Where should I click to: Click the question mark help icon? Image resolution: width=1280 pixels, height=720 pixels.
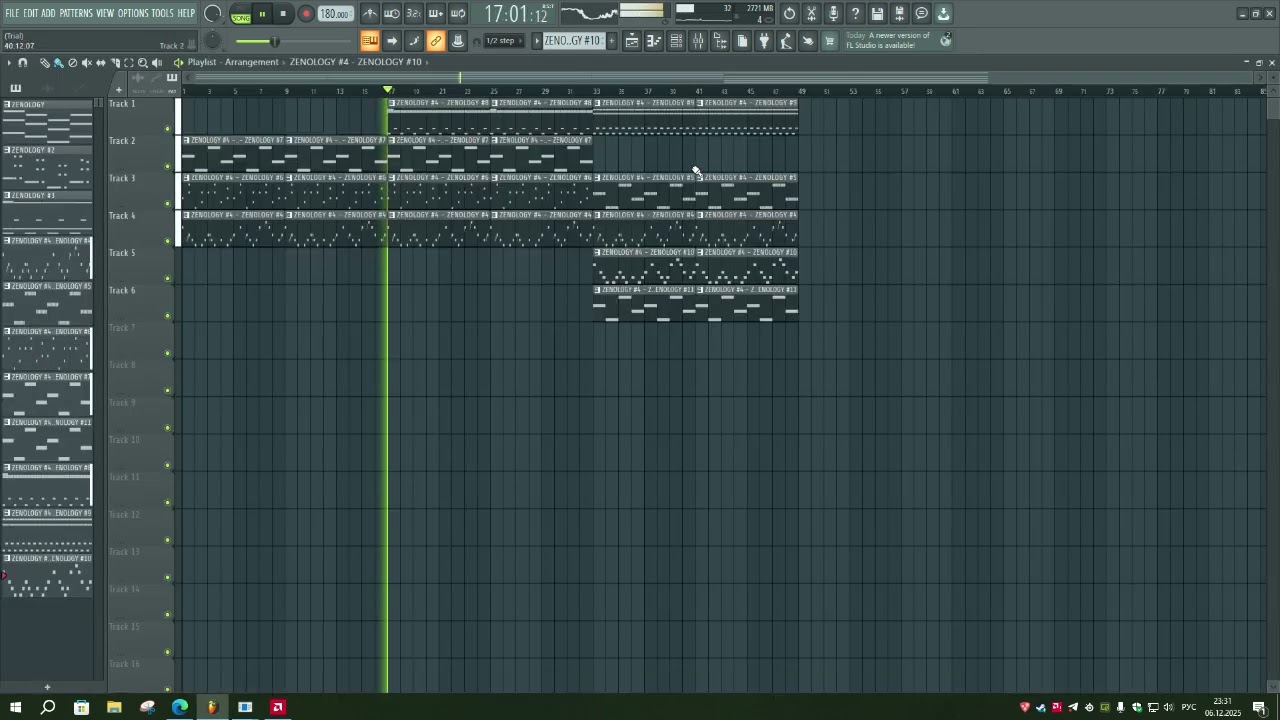[855, 14]
